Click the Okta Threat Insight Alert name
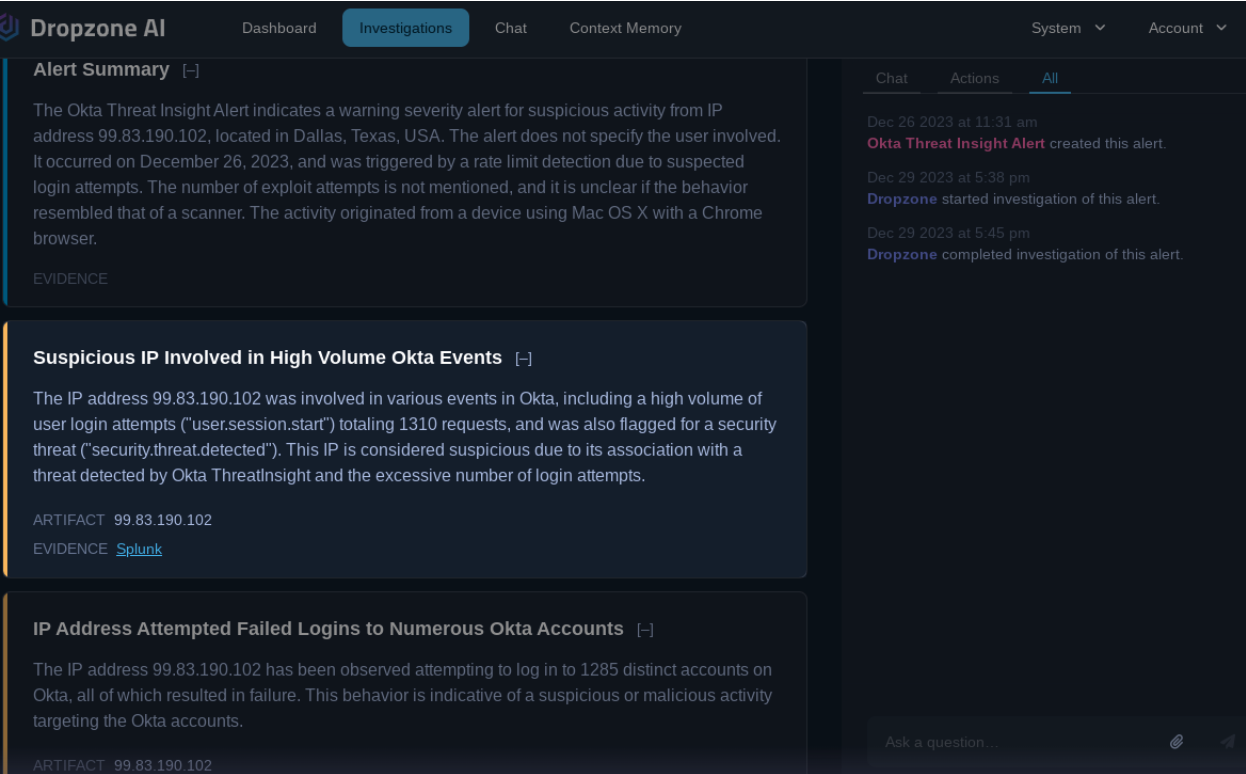Image resolution: width=1246 pixels, height=774 pixels. (x=956, y=143)
